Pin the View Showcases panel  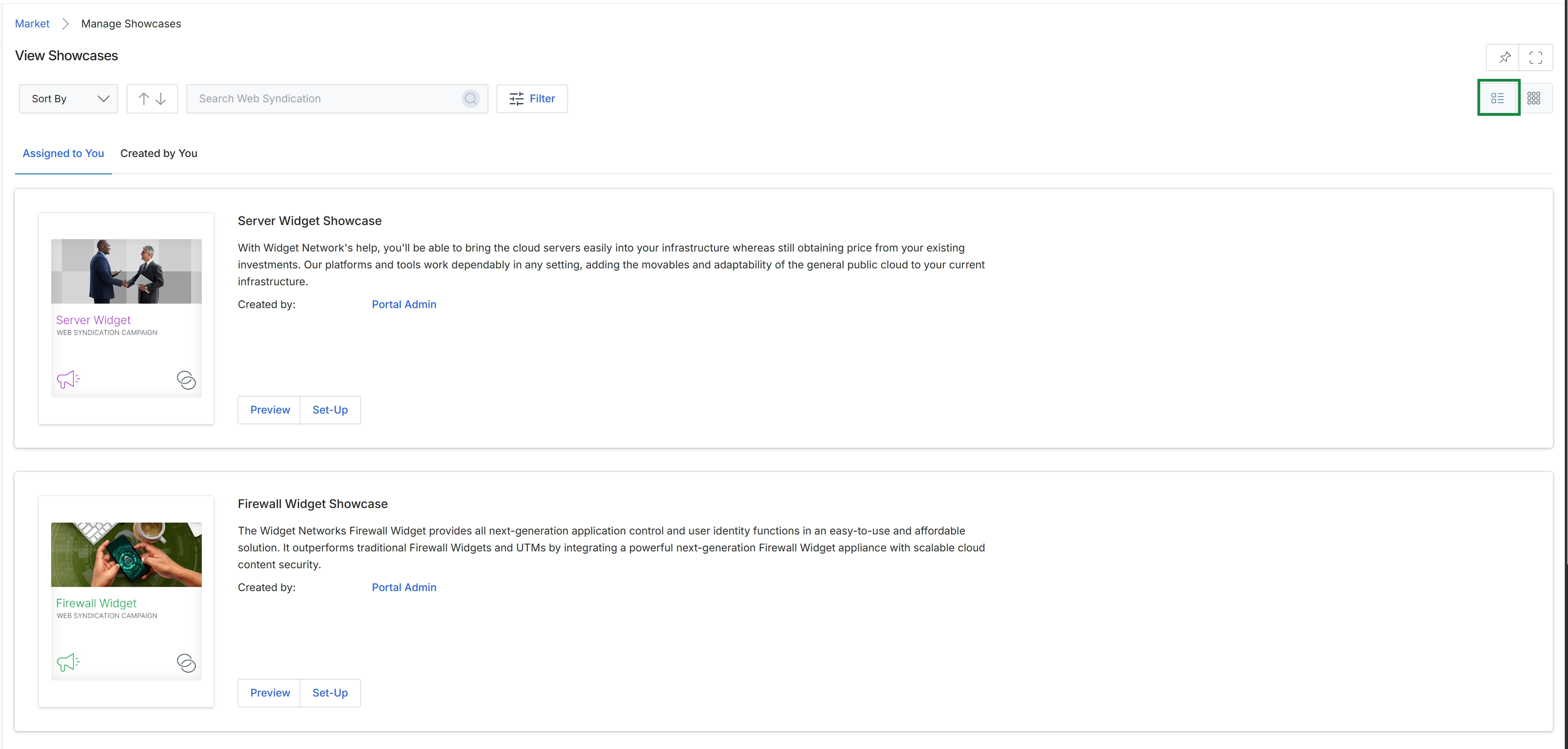[x=1504, y=57]
